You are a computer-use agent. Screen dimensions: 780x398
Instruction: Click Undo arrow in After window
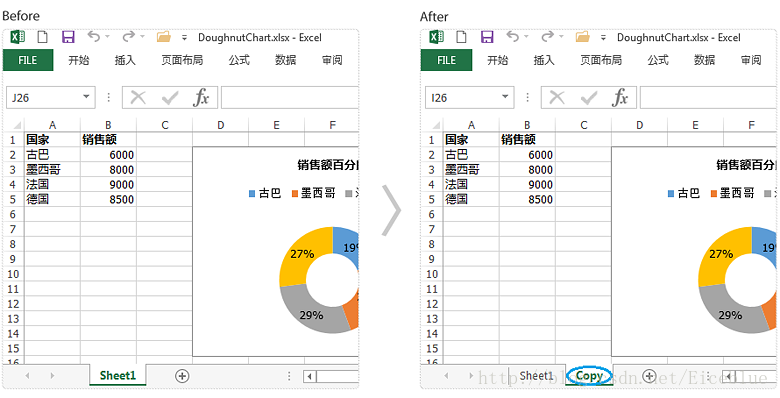click(513, 36)
